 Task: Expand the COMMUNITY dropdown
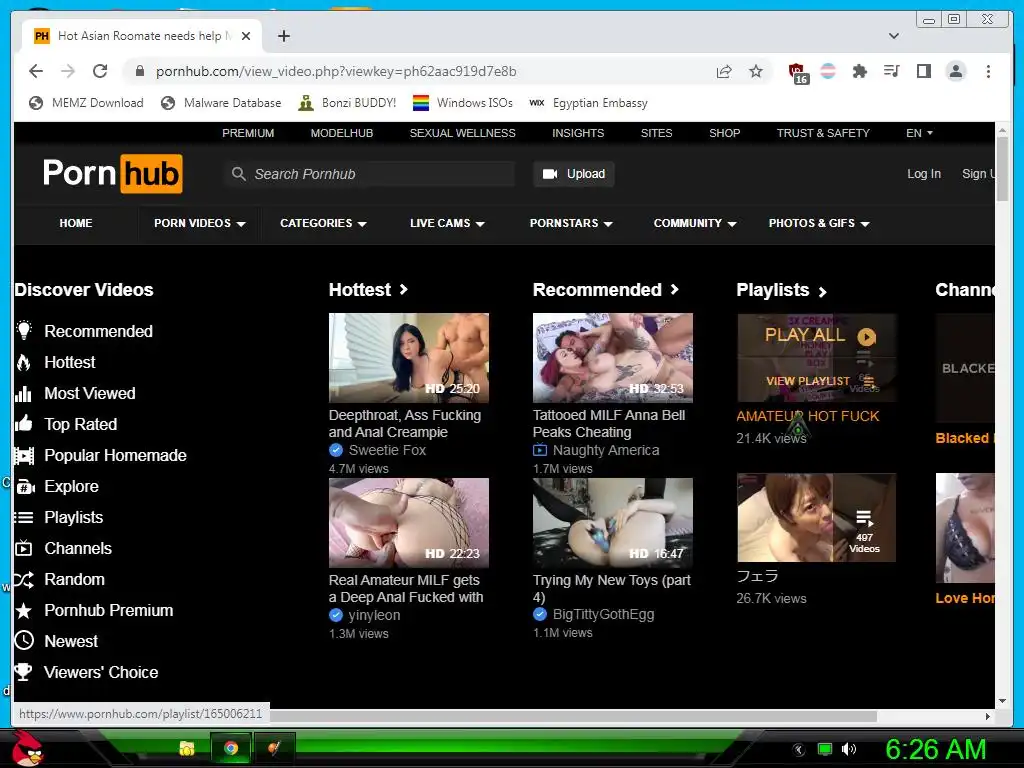point(695,223)
